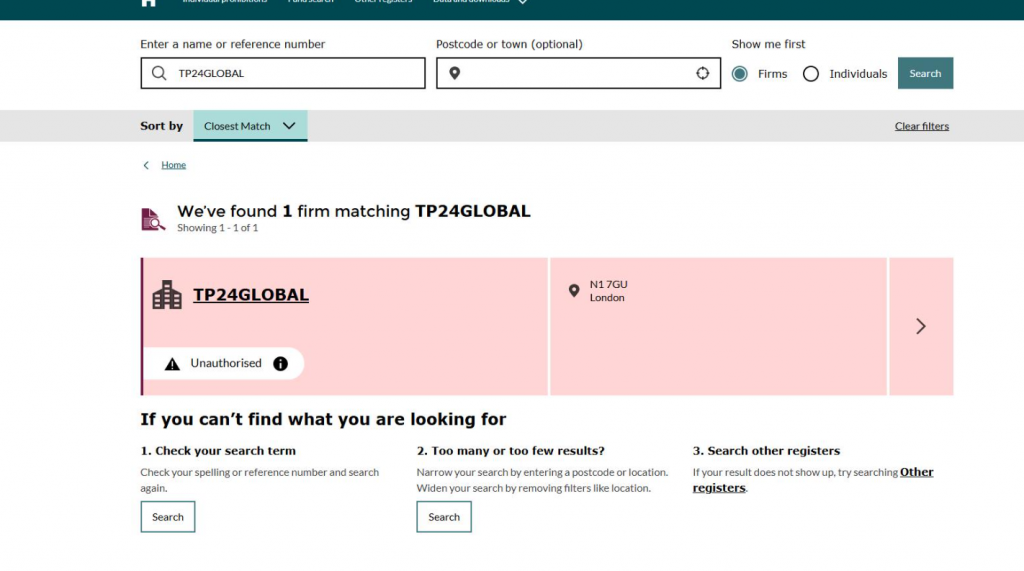Use the current location crosshair icon
Viewport: 1024px width, 571px height.
coord(702,73)
